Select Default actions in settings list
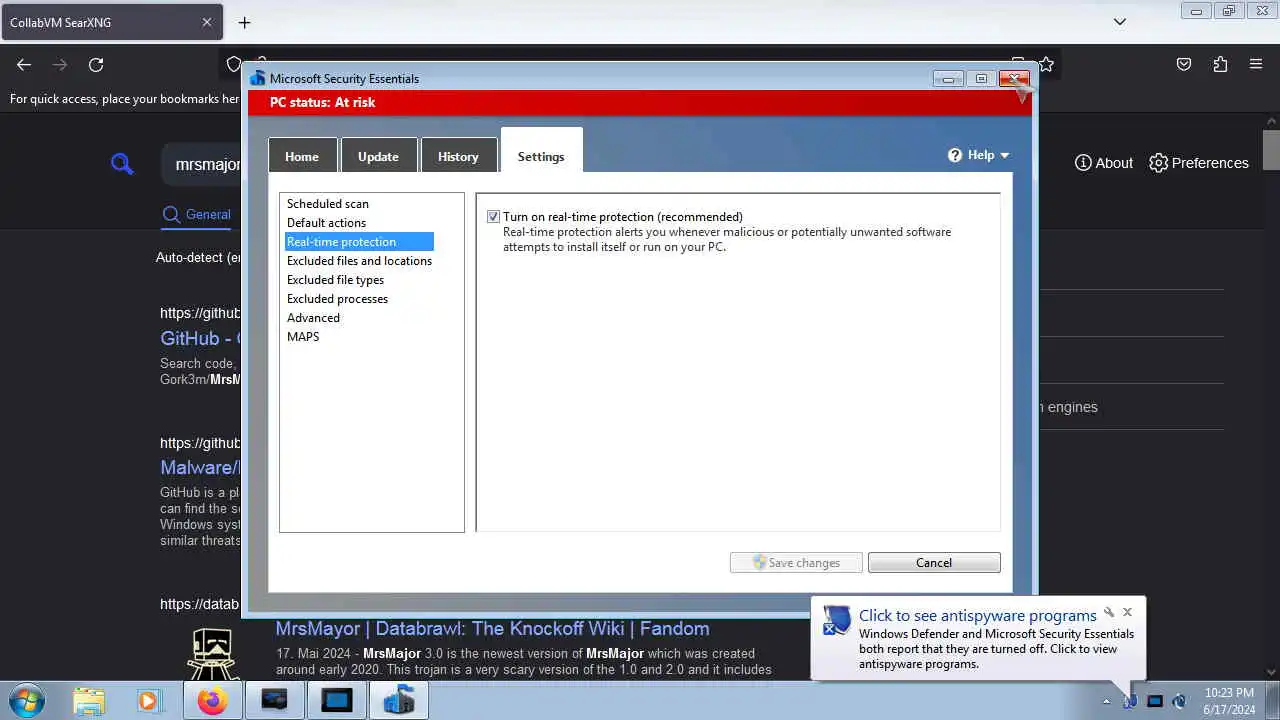The image size is (1280, 720). coord(326,223)
